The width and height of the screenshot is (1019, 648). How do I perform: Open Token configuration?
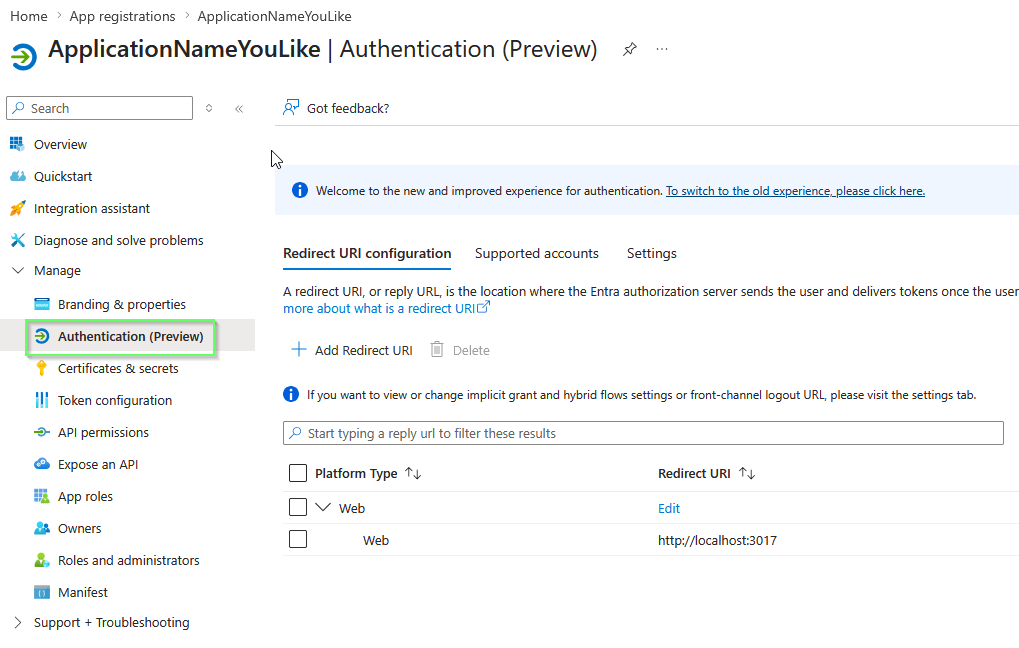tap(112, 400)
